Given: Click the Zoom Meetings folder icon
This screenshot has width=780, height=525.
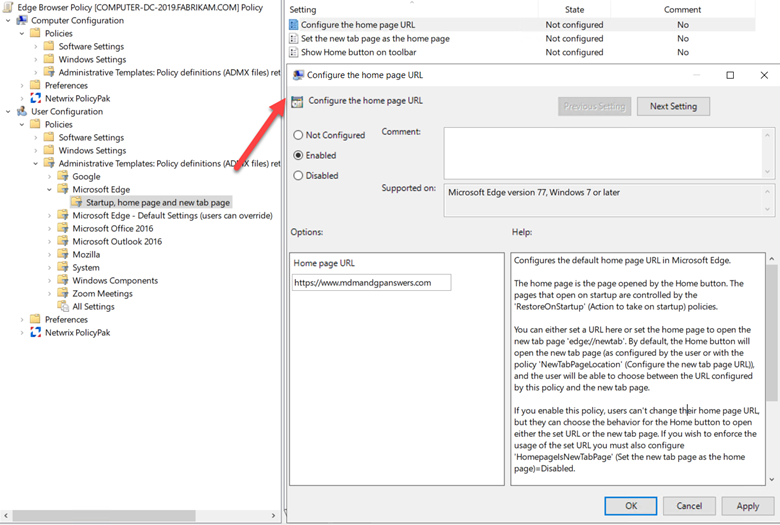Looking at the screenshot, I should click(x=63, y=293).
